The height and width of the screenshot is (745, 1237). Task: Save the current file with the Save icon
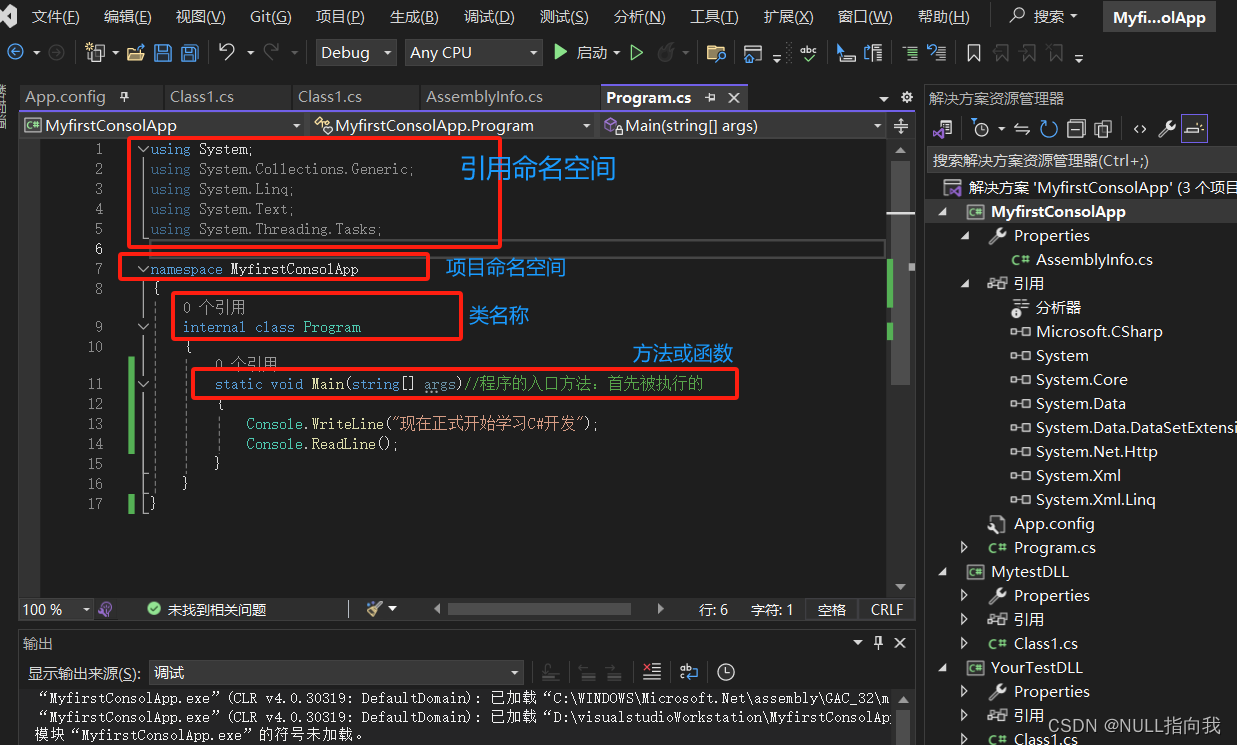tap(163, 52)
